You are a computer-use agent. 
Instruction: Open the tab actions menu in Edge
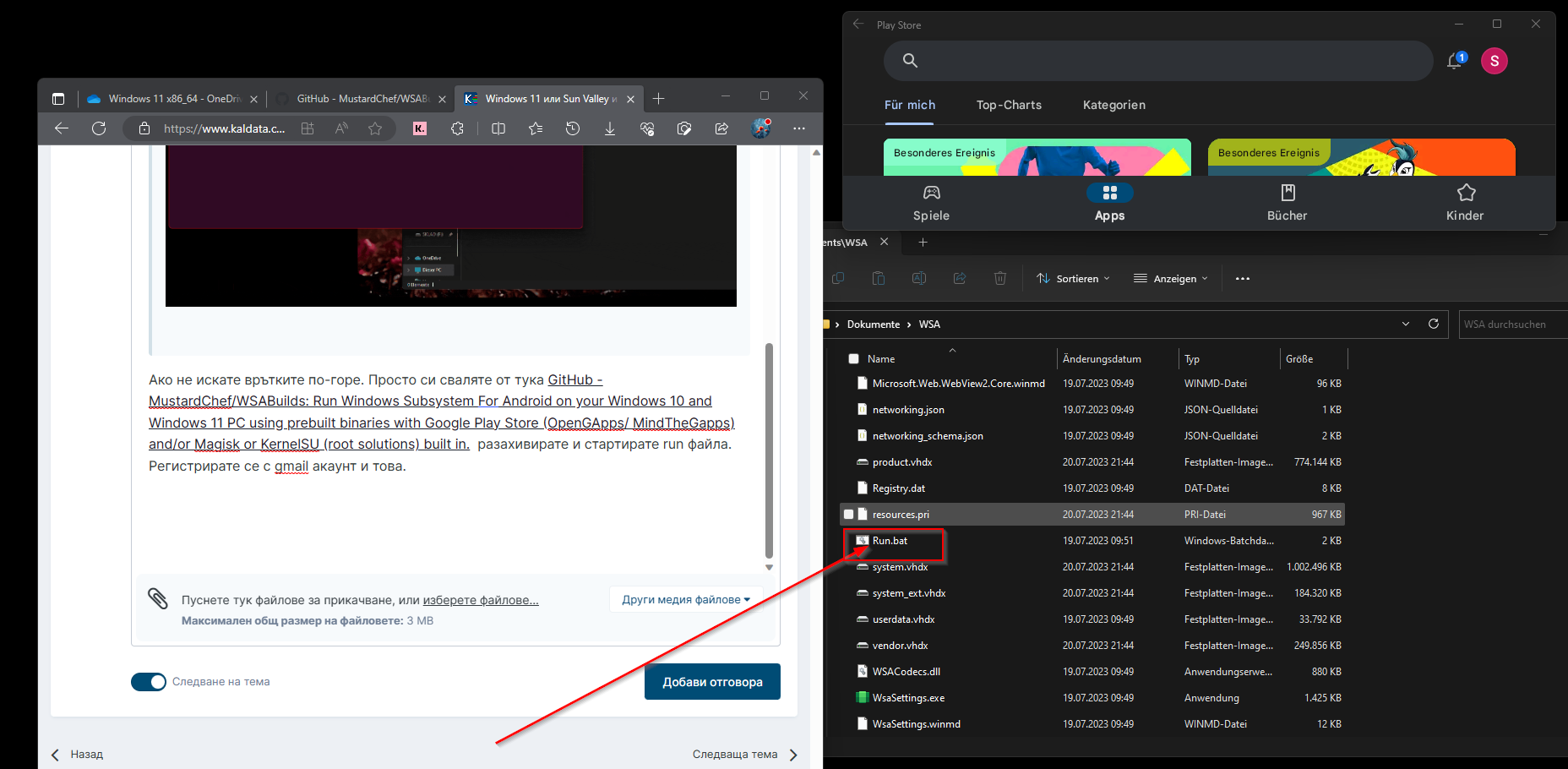point(58,99)
